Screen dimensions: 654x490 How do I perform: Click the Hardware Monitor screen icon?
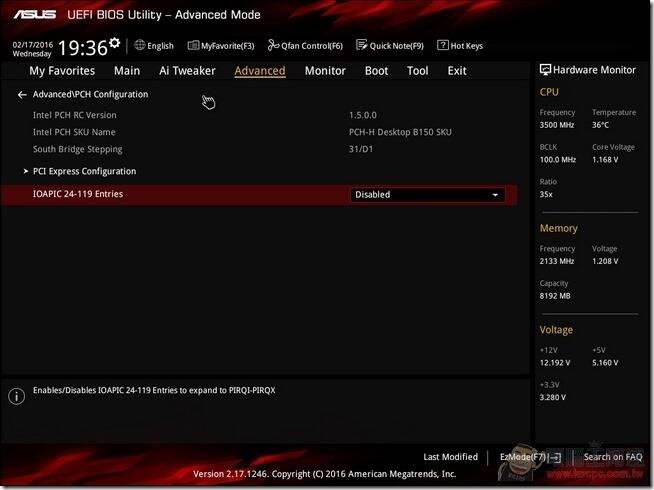[x=545, y=70]
